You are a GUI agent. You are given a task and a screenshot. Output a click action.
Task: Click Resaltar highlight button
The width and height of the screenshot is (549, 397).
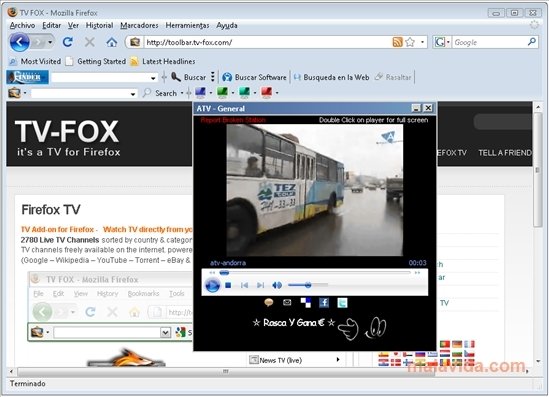coord(393,77)
